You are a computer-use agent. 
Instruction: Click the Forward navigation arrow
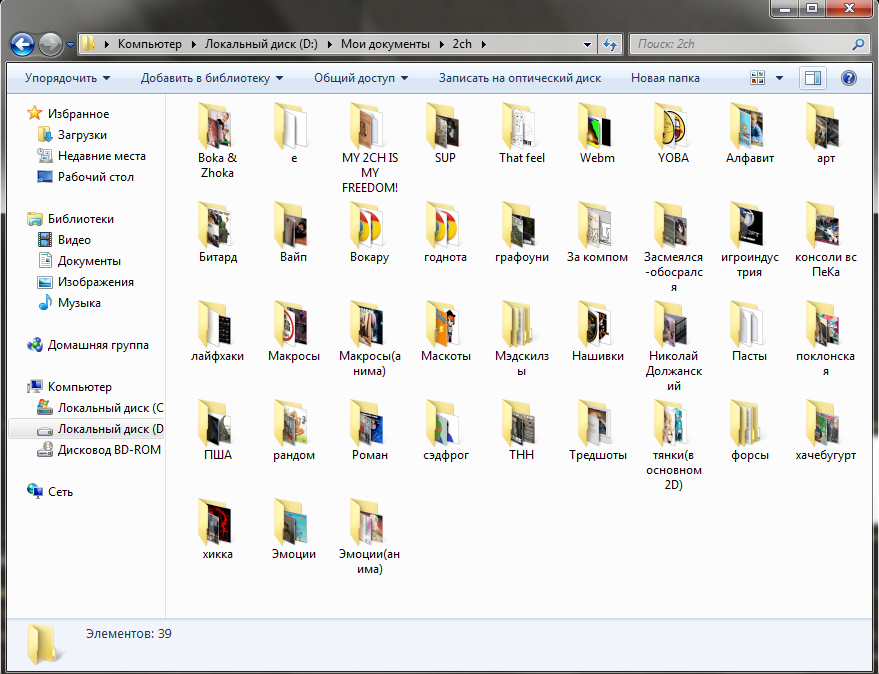pos(50,44)
